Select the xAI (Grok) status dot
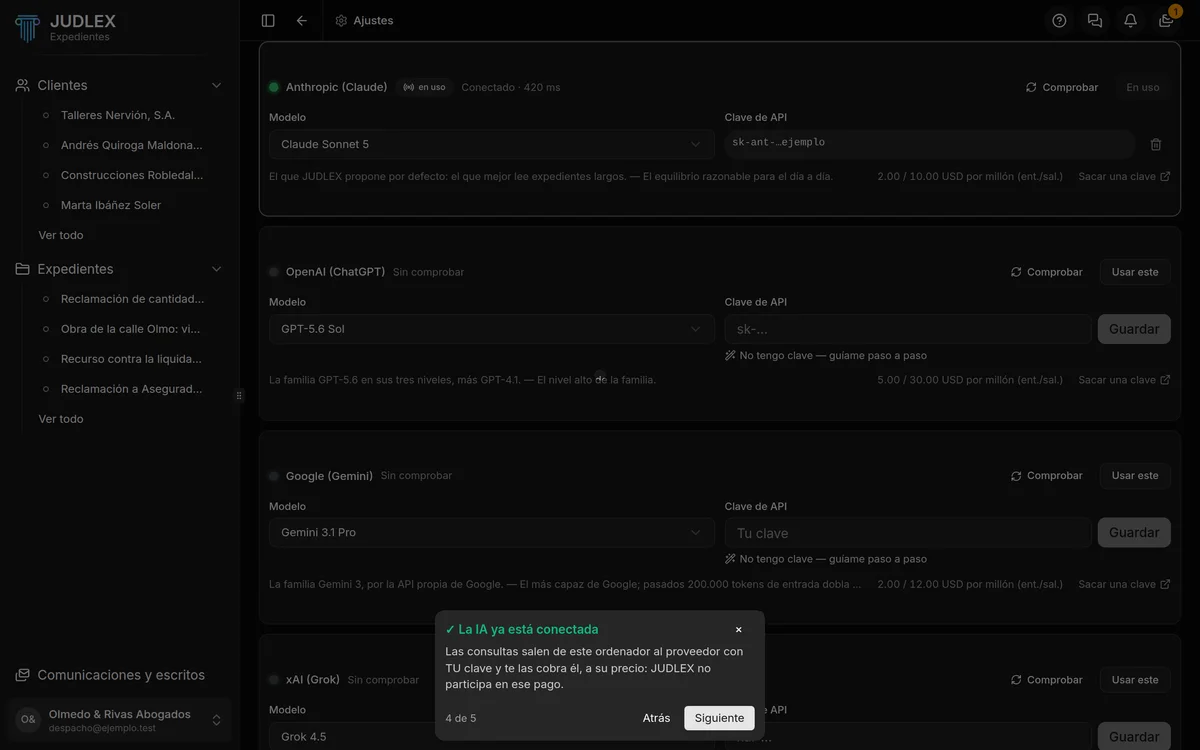The height and width of the screenshot is (750, 1200). point(274,680)
